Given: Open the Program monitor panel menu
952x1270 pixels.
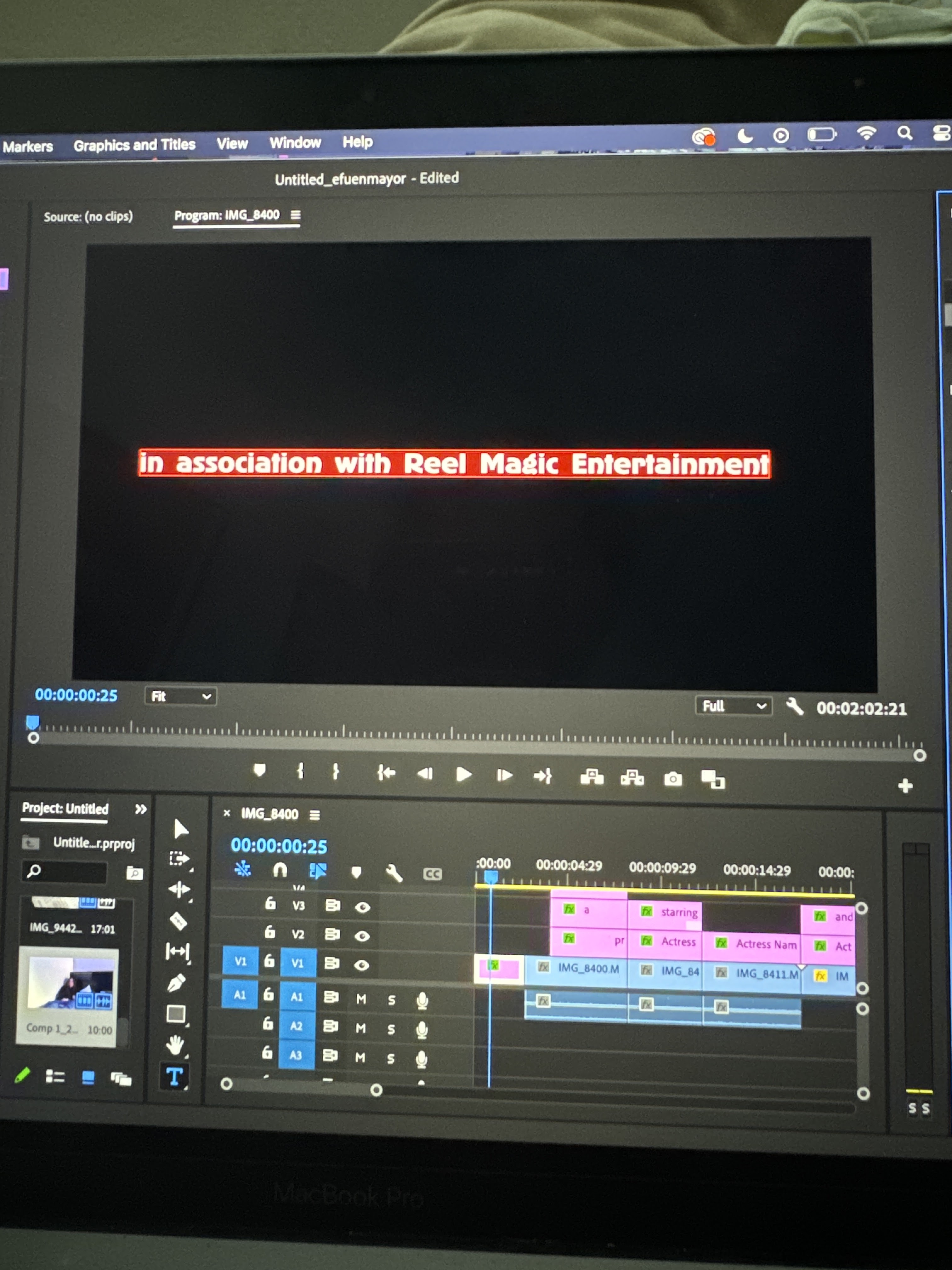Looking at the screenshot, I should (295, 215).
